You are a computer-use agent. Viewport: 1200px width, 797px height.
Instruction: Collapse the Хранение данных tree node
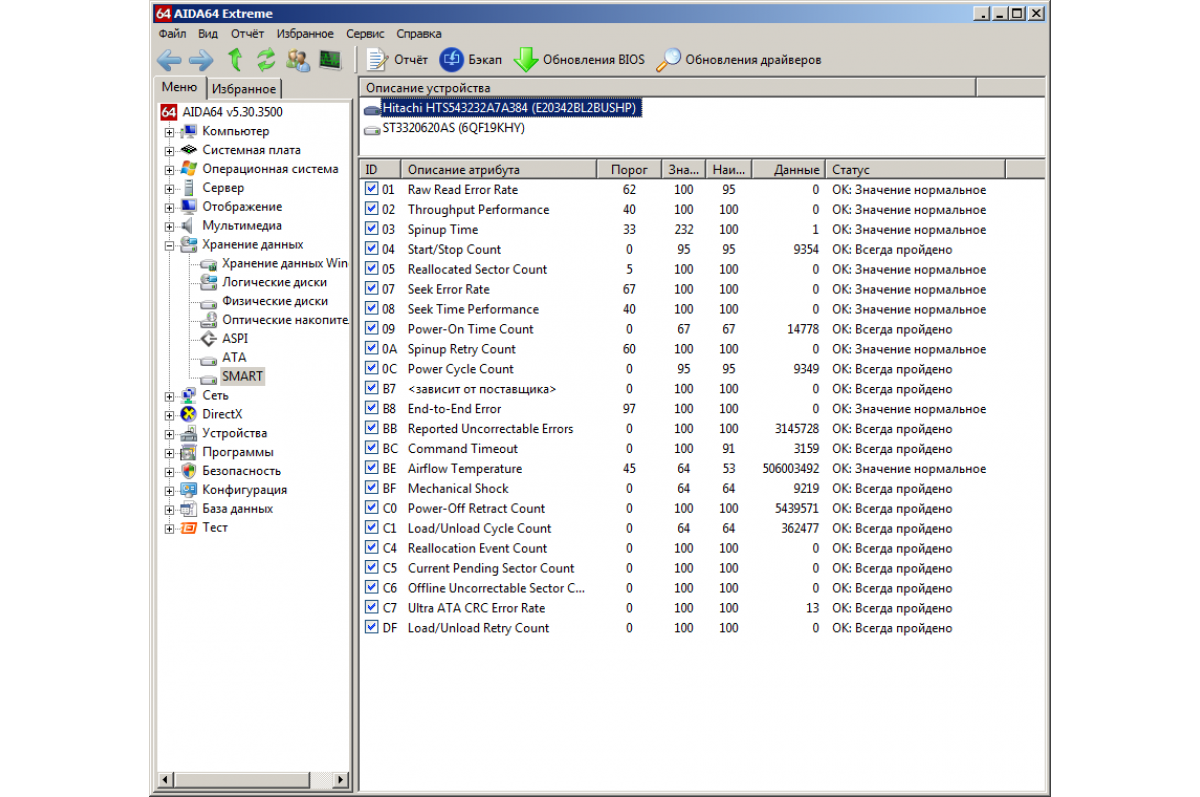pos(169,246)
